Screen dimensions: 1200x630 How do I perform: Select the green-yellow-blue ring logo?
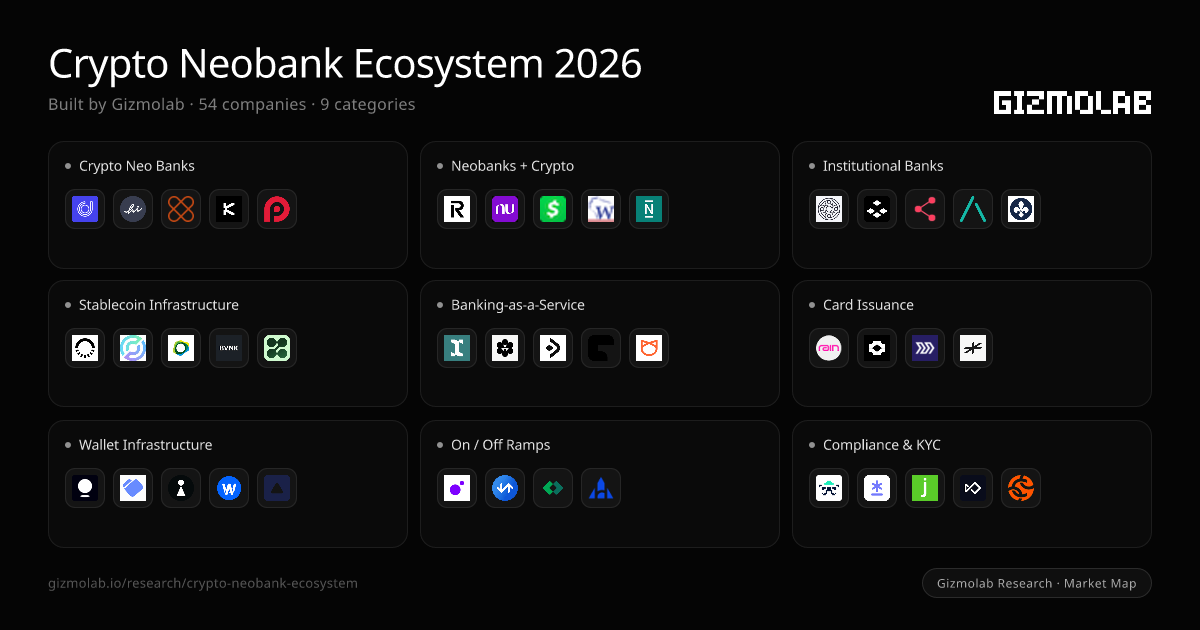pyautogui.click(x=181, y=348)
